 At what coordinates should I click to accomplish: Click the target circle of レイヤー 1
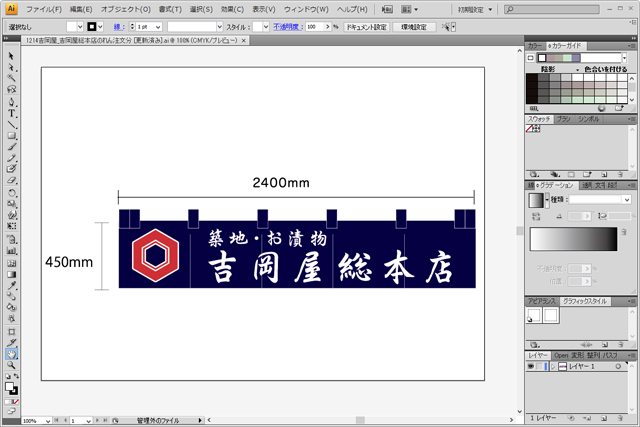tap(617, 368)
